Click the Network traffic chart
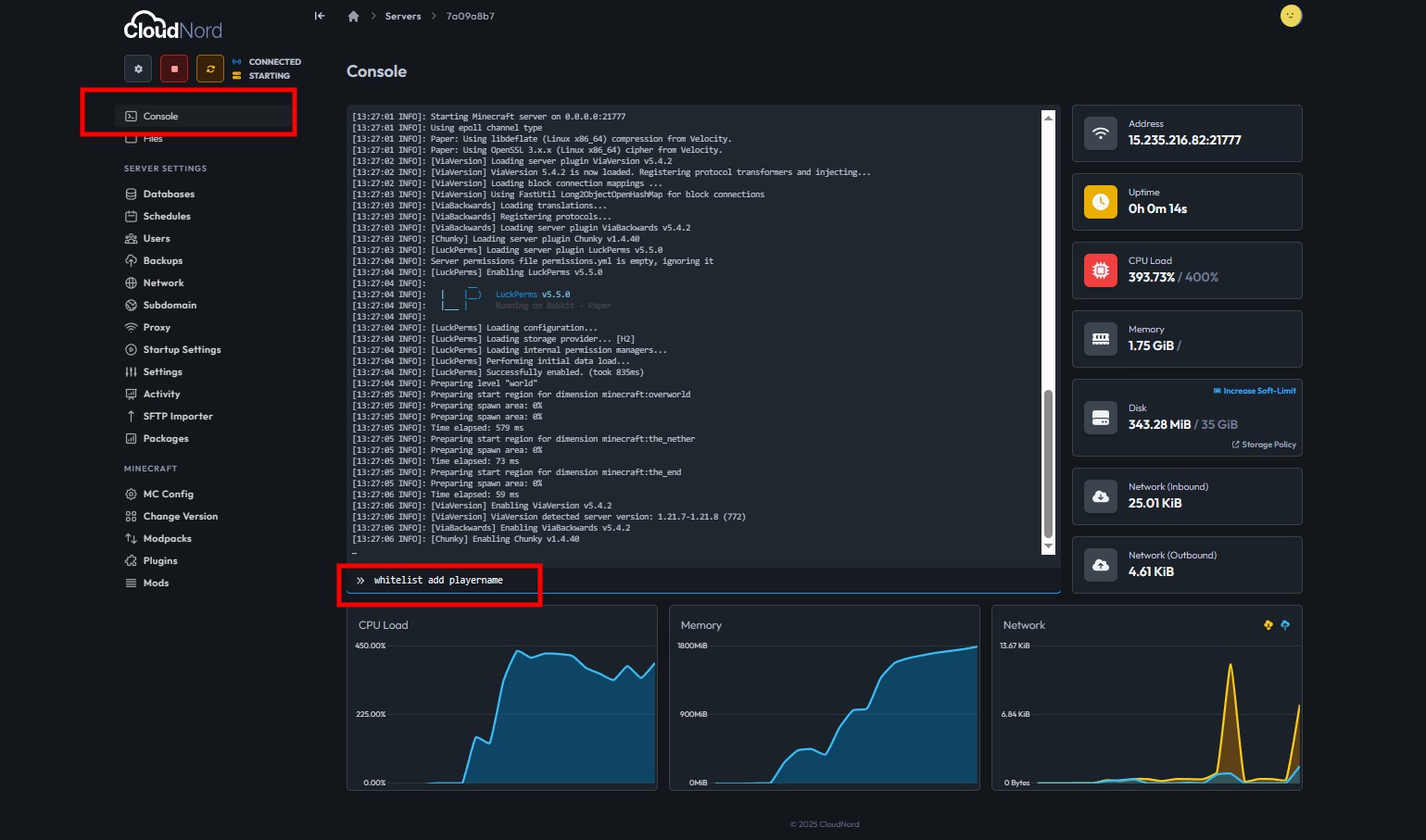This screenshot has height=840, width=1426. 1147,697
